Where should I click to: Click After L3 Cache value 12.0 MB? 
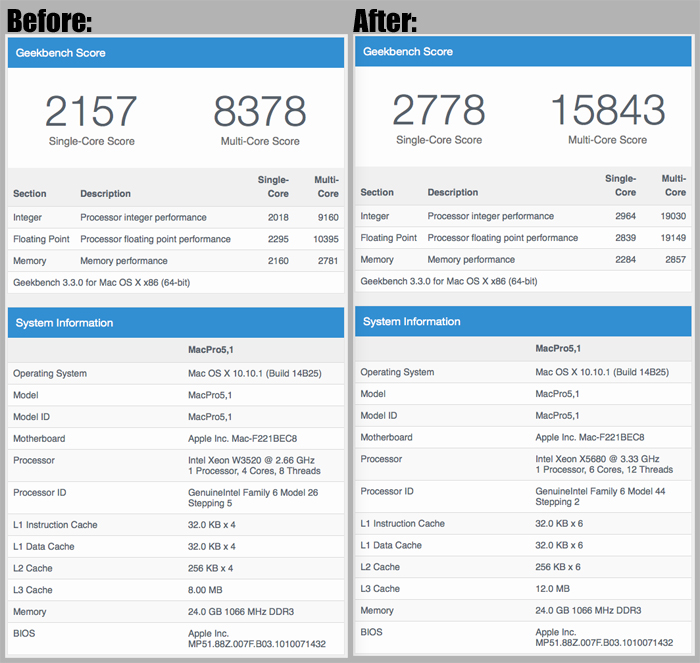coord(552,588)
